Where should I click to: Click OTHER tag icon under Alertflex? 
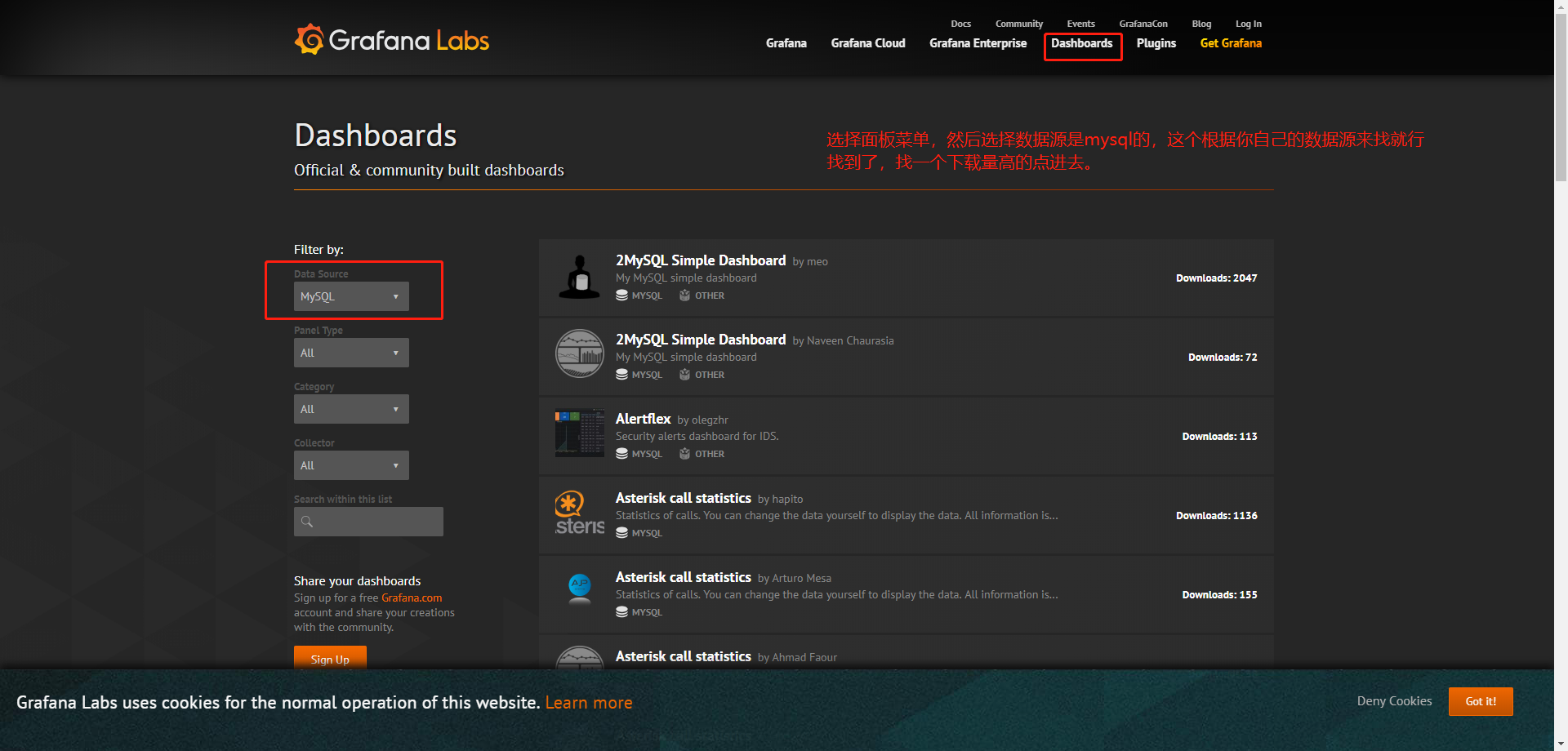point(684,454)
